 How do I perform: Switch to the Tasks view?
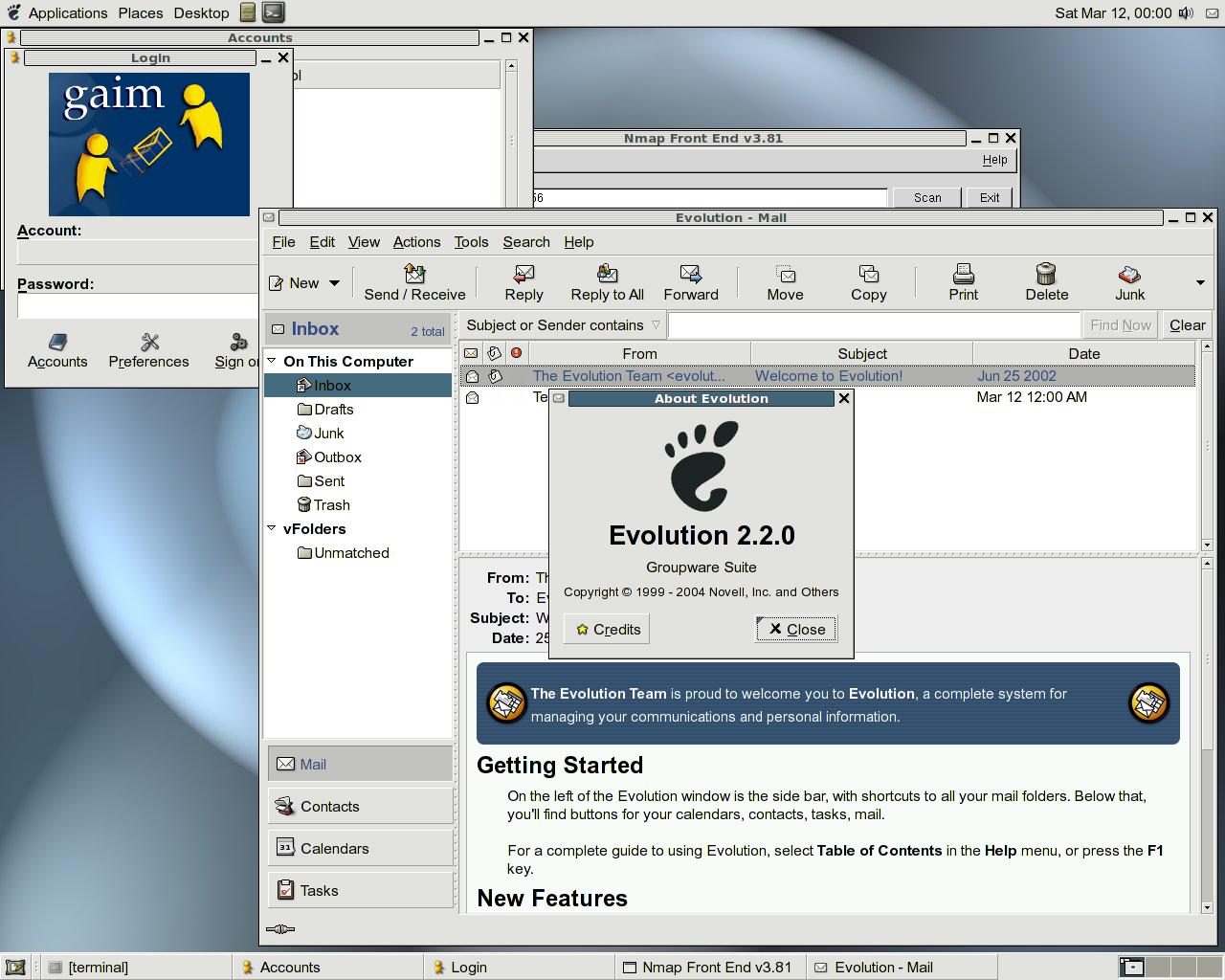point(360,890)
